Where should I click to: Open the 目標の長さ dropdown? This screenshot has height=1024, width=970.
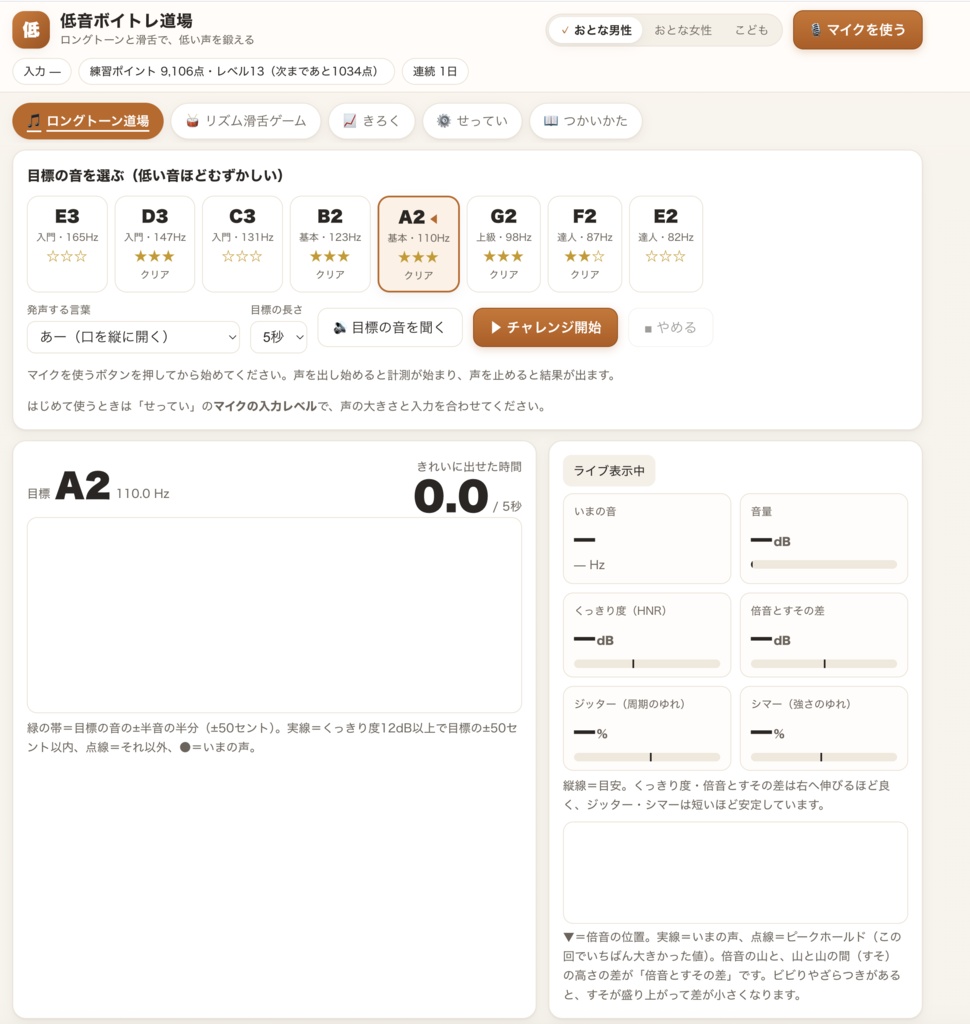(279, 337)
